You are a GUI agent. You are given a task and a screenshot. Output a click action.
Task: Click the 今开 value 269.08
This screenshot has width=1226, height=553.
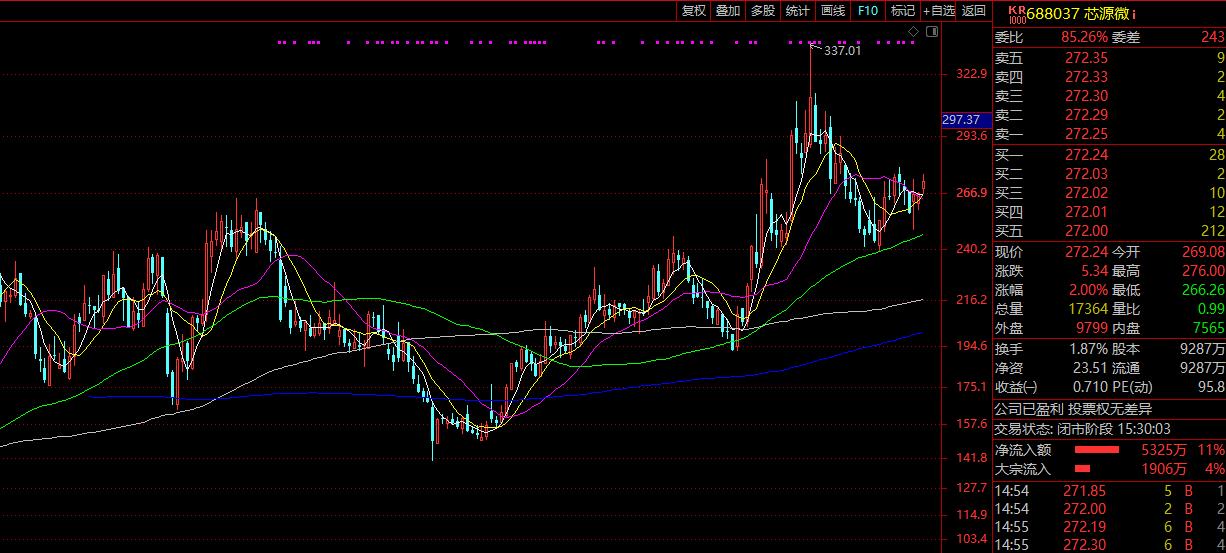(x=1202, y=252)
